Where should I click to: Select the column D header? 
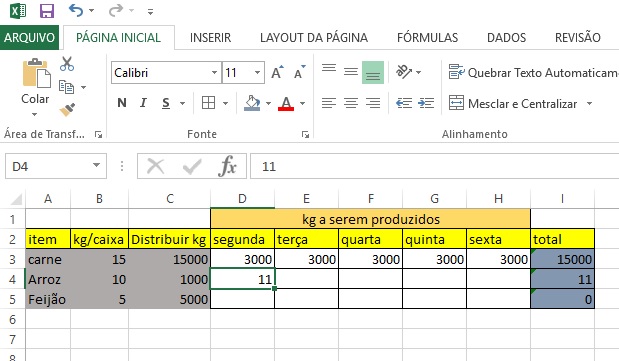242,199
